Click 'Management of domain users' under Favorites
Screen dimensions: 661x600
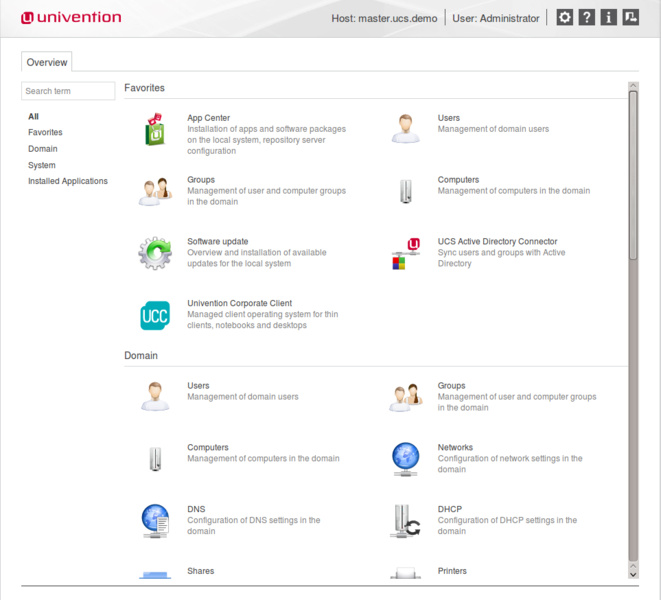(493, 129)
